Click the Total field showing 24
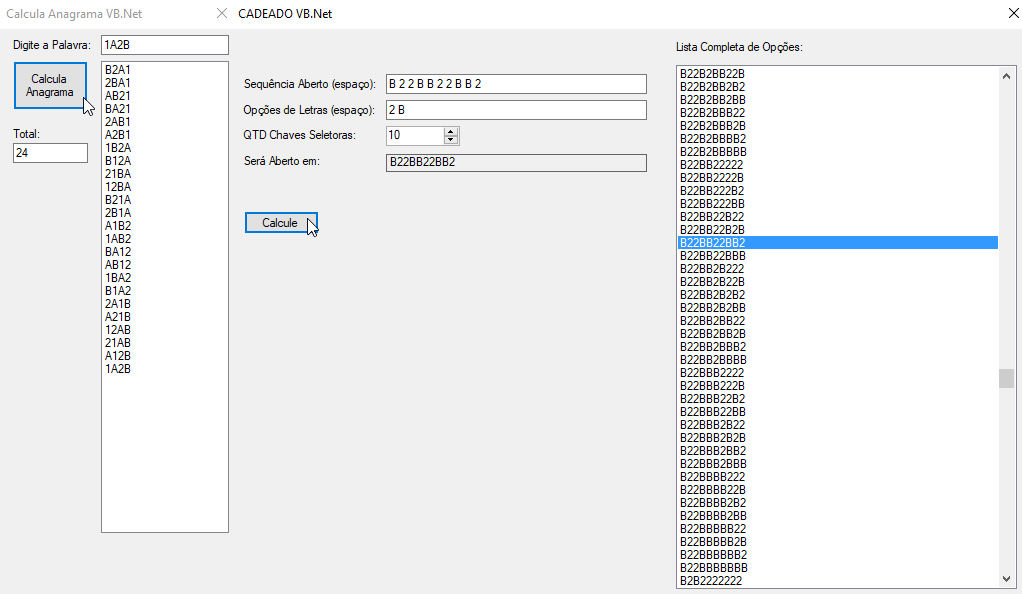Viewport: 1022px width, 594px height. tap(50, 152)
